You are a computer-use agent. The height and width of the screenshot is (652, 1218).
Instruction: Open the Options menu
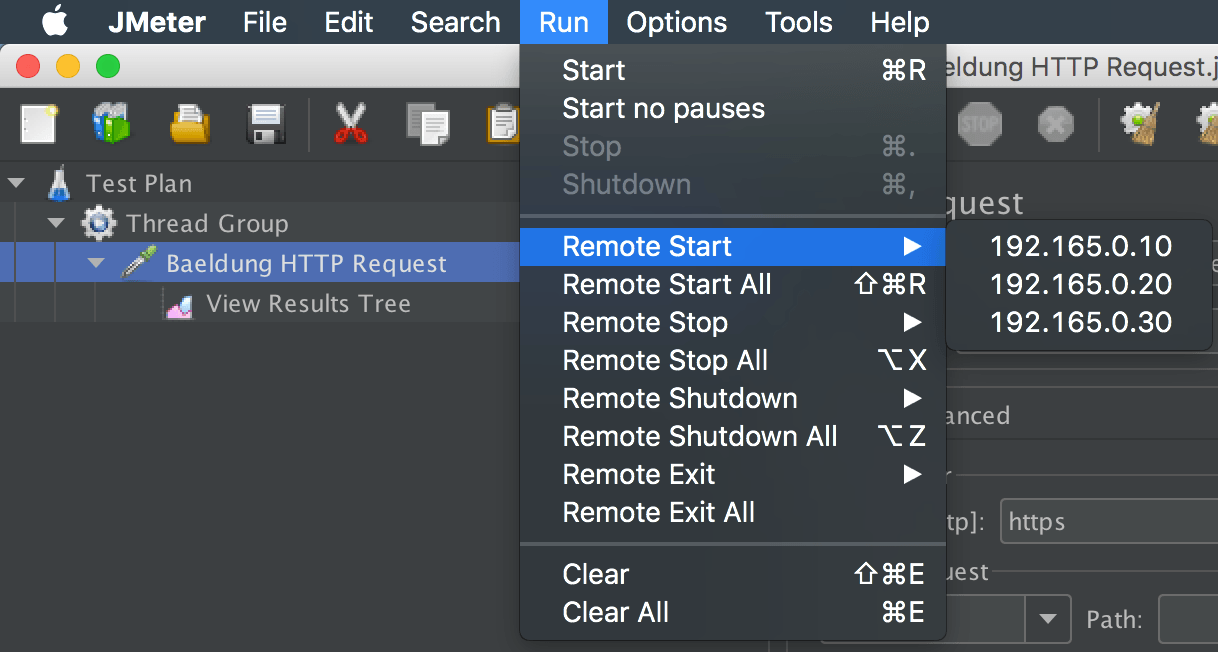(x=676, y=21)
